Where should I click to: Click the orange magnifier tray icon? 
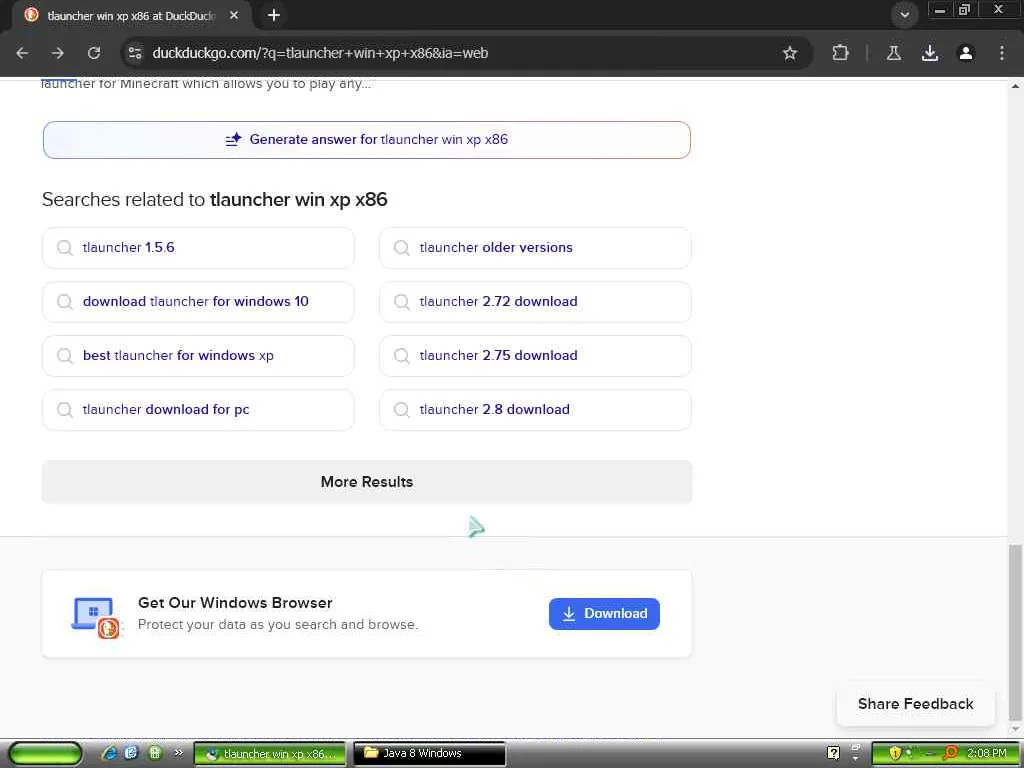tap(950, 753)
